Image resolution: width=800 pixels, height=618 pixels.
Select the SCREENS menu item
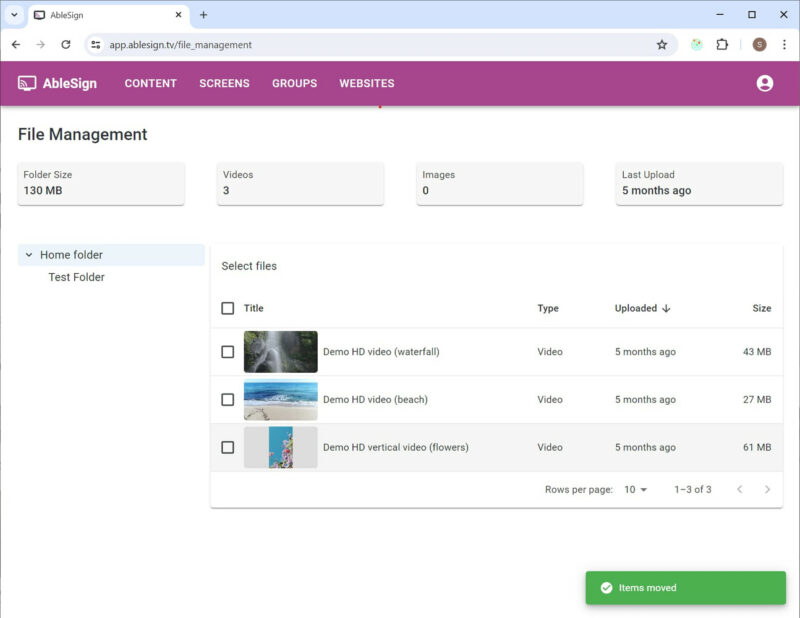click(224, 83)
